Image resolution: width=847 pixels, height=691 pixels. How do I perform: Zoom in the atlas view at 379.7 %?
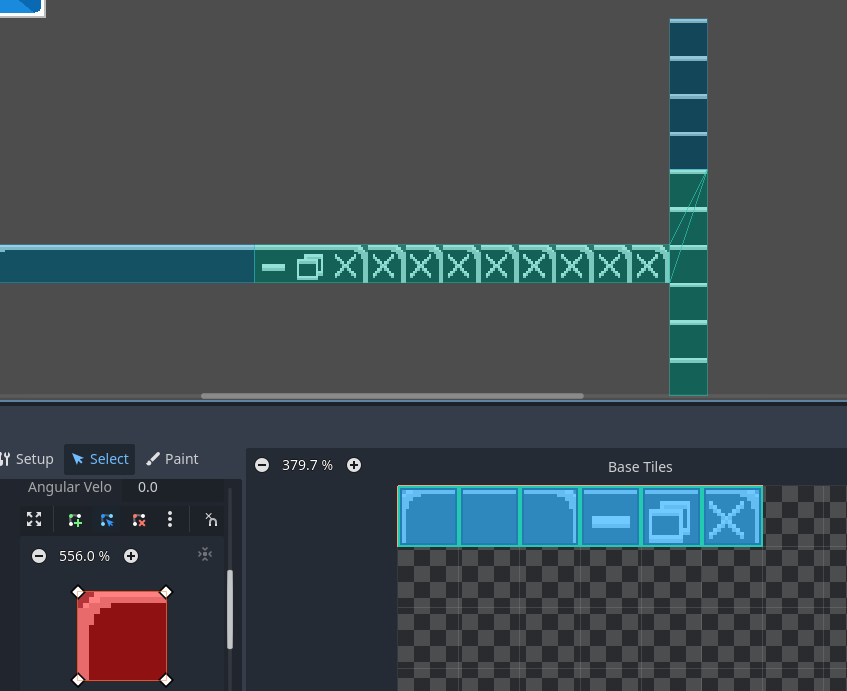pyautogui.click(x=354, y=465)
